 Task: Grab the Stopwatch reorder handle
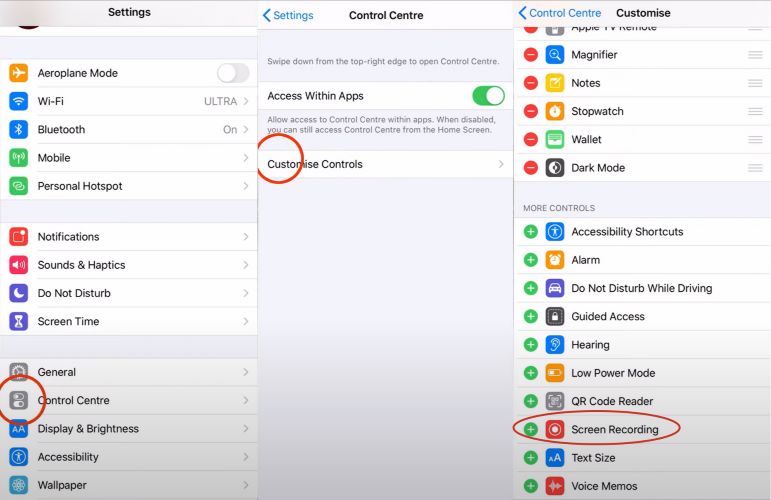coord(755,111)
